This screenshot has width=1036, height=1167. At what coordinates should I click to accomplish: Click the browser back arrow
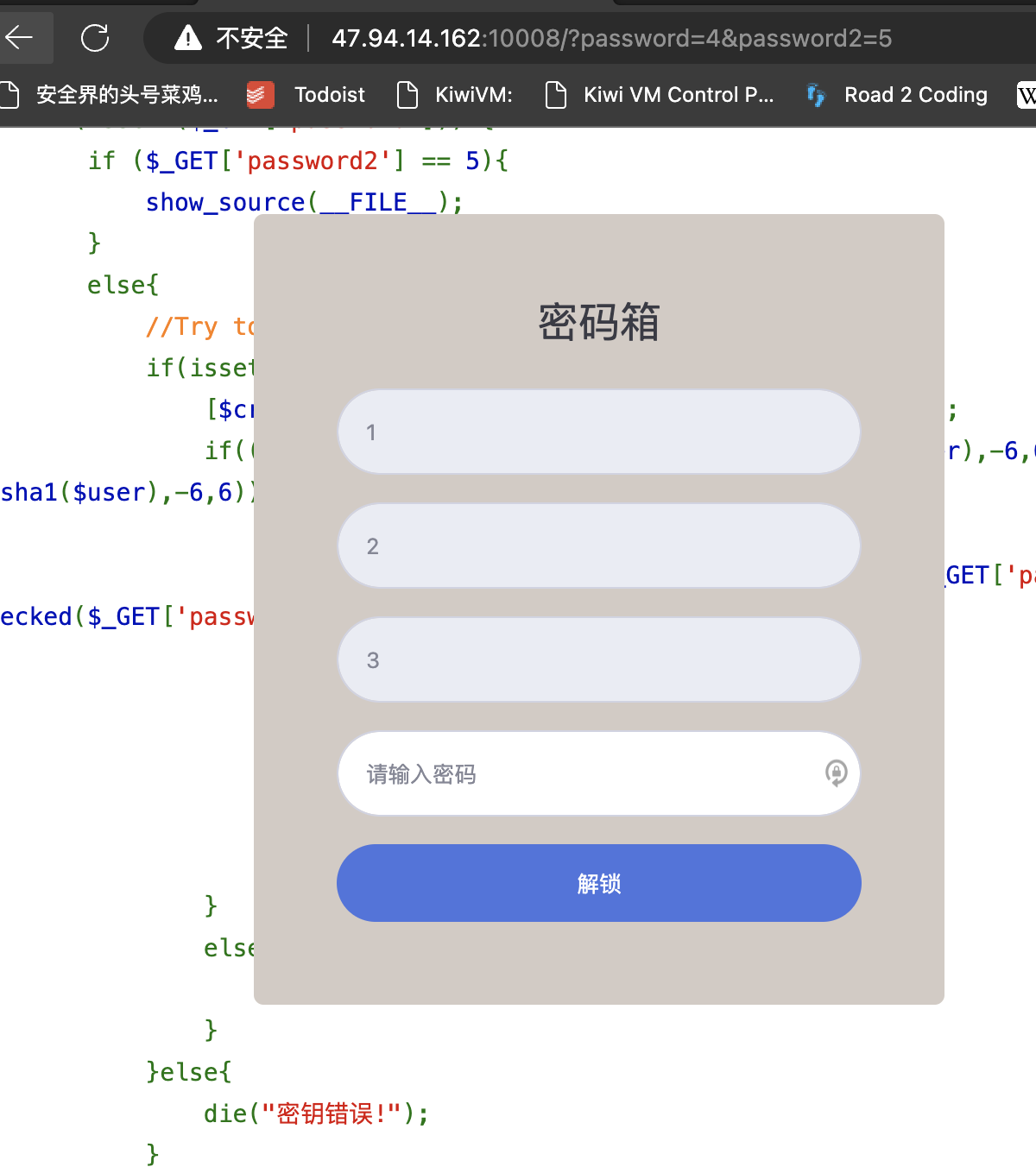click(x=20, y=37)
